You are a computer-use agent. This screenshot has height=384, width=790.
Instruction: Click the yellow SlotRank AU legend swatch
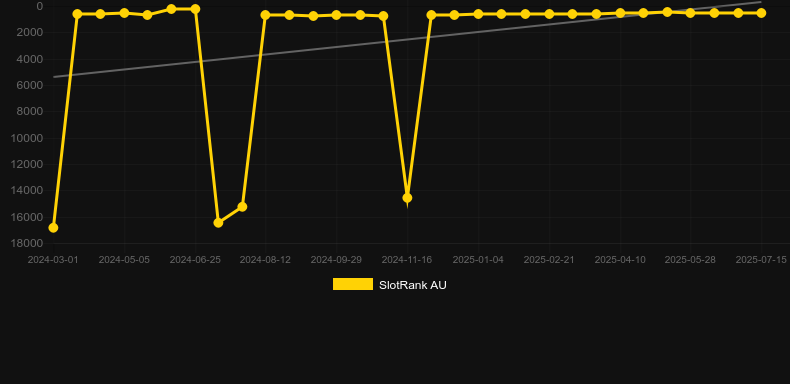[x=353, y=284]
